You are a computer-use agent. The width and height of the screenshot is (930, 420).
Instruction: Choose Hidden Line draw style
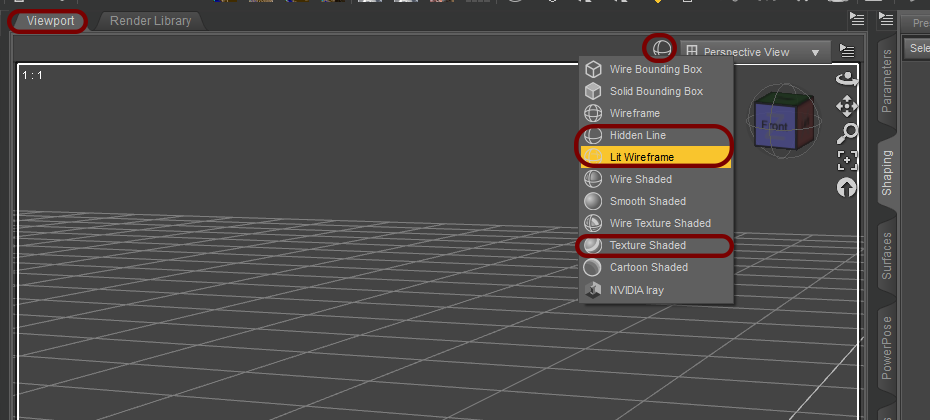[656, 135]
